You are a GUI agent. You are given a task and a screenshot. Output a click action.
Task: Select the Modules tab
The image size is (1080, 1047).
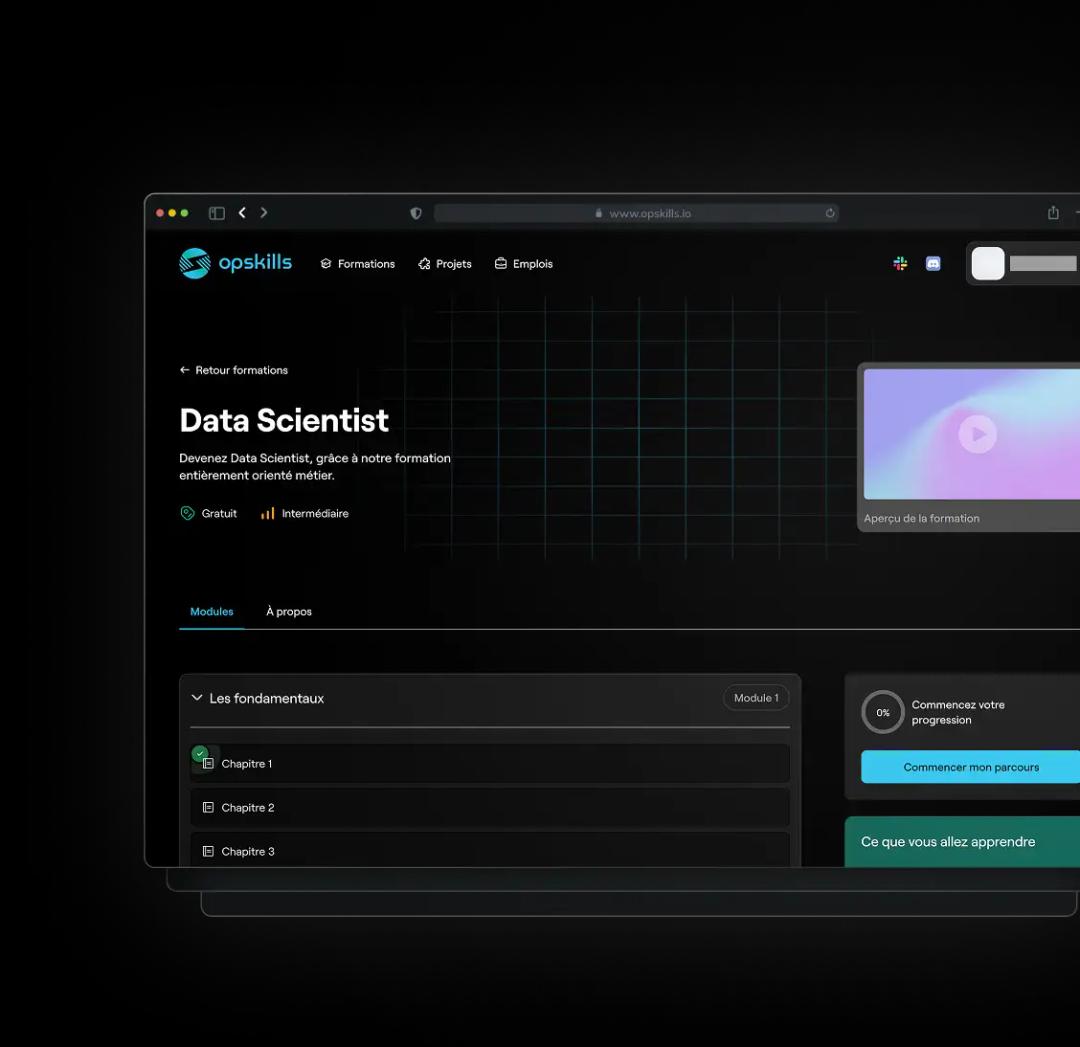point(211,611)
